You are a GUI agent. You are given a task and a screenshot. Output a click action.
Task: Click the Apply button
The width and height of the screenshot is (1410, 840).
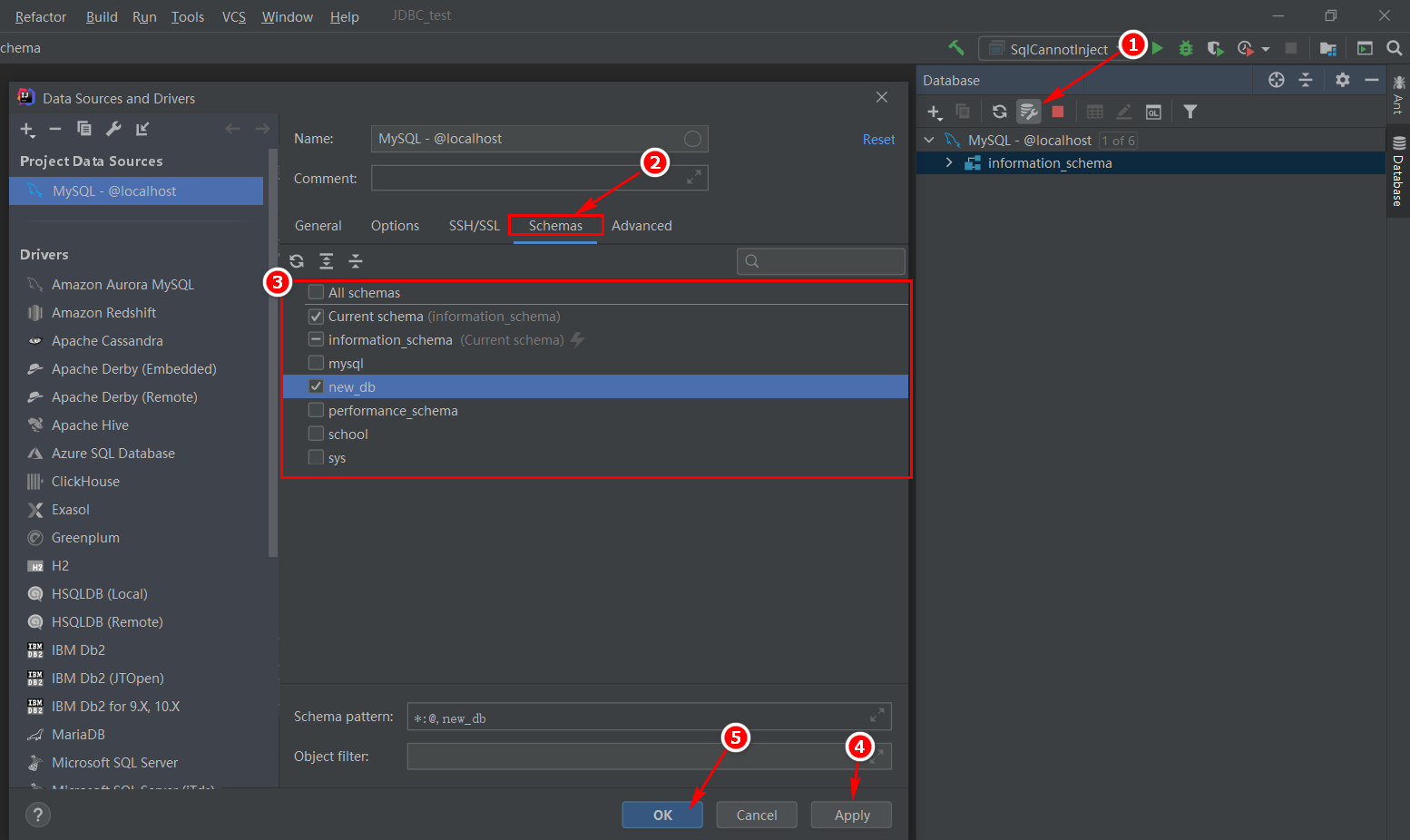[852, 815]
